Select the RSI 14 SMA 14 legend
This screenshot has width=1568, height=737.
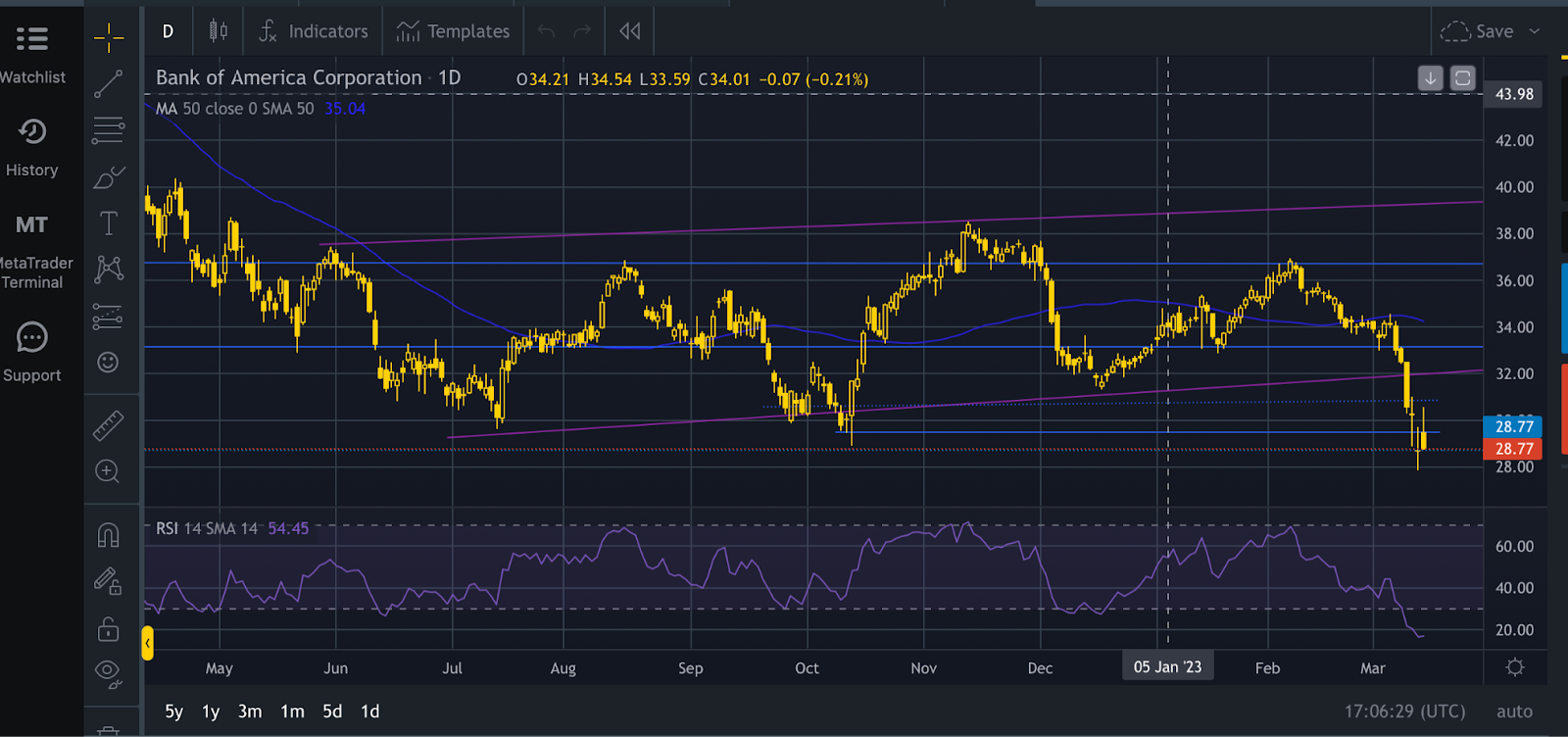[207, 528]
